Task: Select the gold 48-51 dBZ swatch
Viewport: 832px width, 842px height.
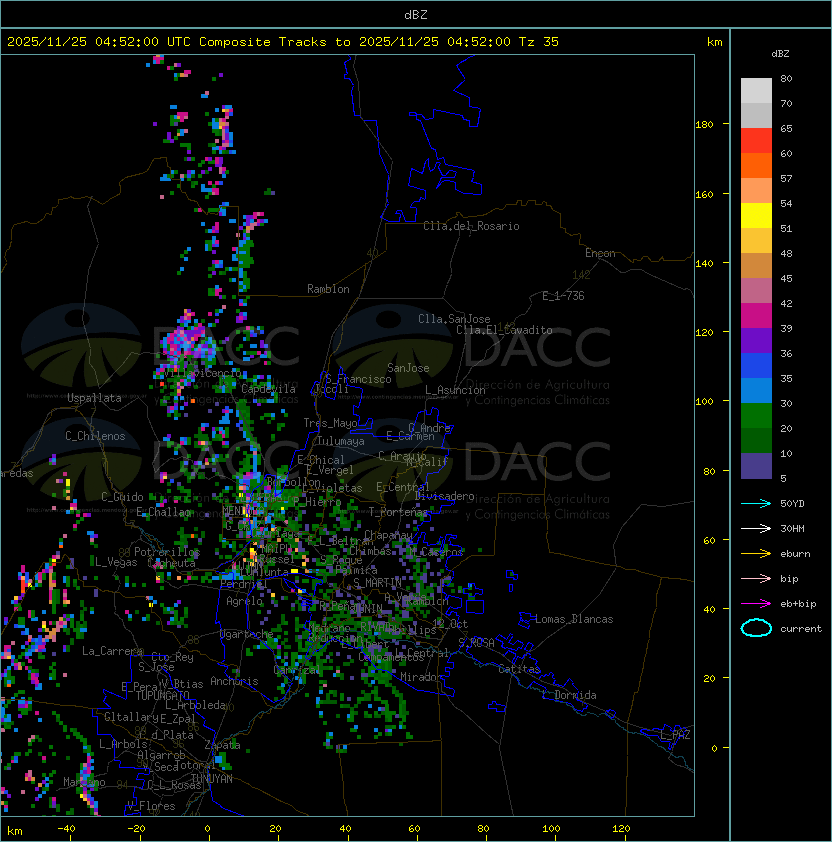Action: (756, 241)
